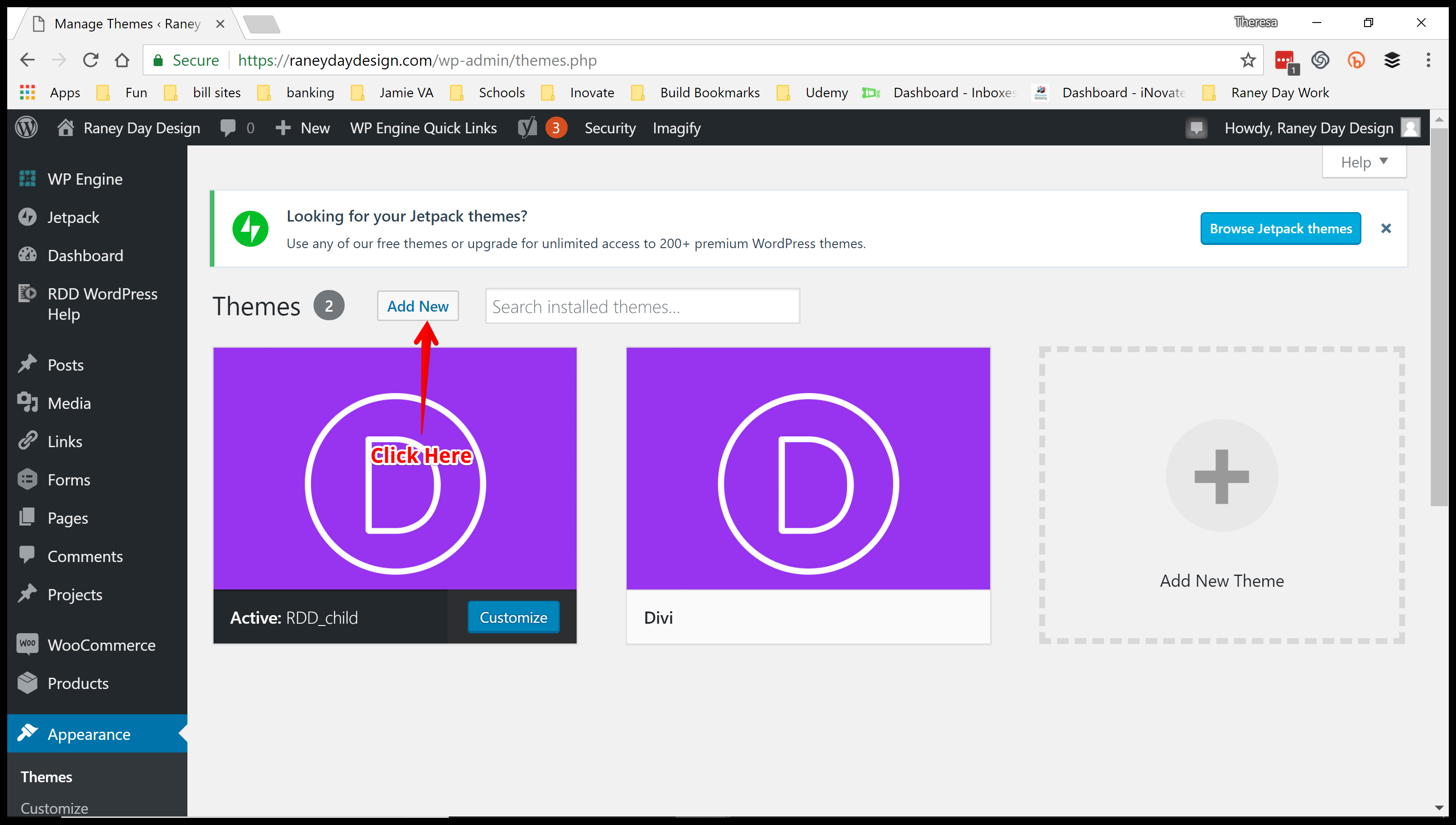Open the banking bookmarks folder
Viewport: 1456px width, 825px height.
[x=296, y=92]
